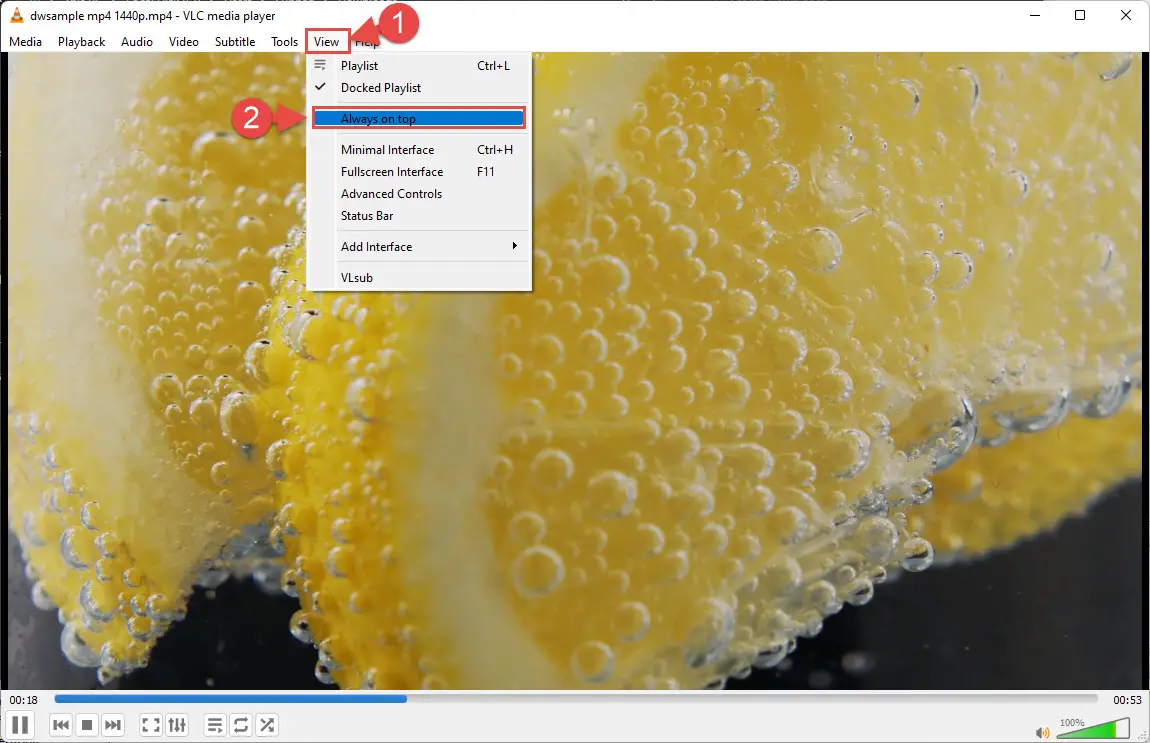Skip to previous media track
The height and width of the screenshot is (743, 1150).
pyautogui.click(x=61, y=725)
